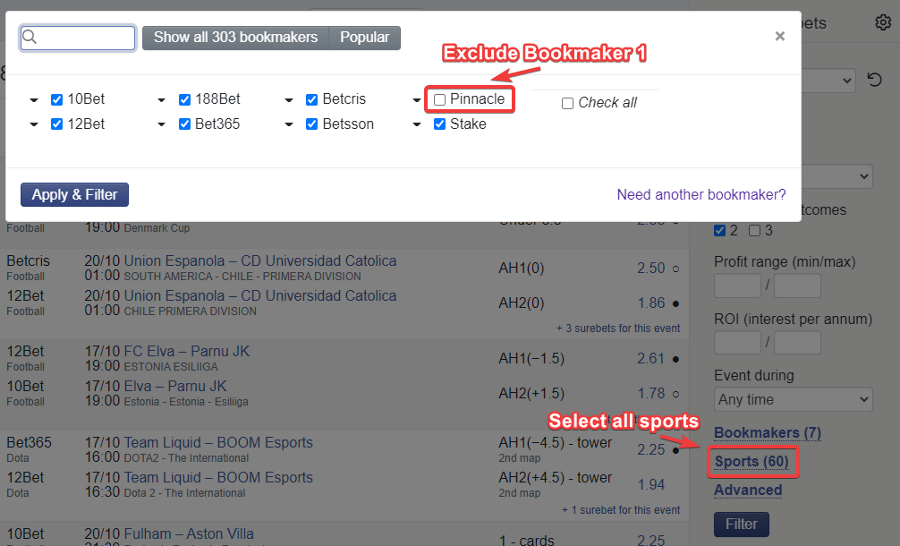Viewport: 900px width, 546px height.
Task: Click odds 1.94 for AH2(+4.5) tower
Action: click(651, 485)
